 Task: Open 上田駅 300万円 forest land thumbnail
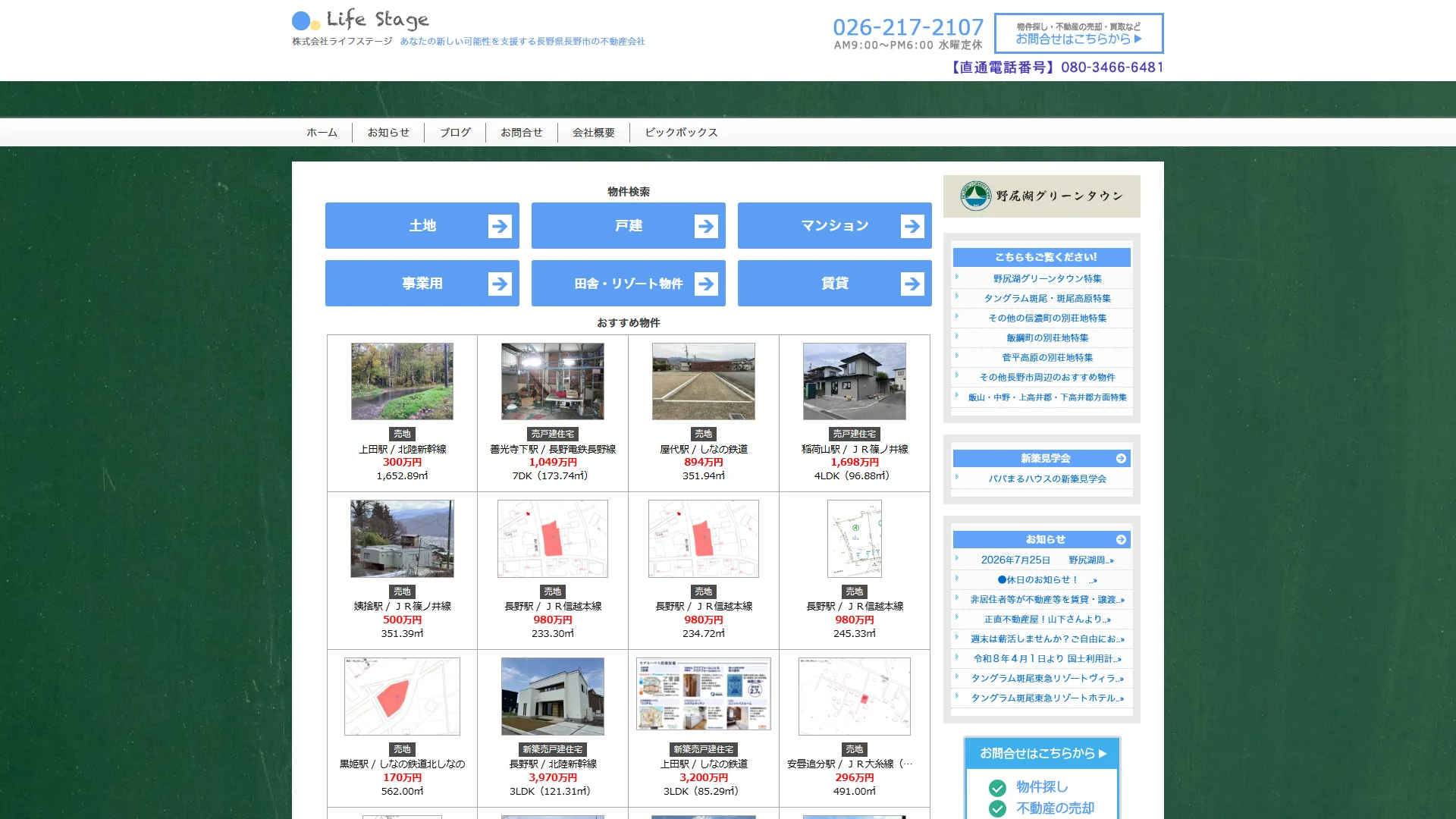(402, 381)
